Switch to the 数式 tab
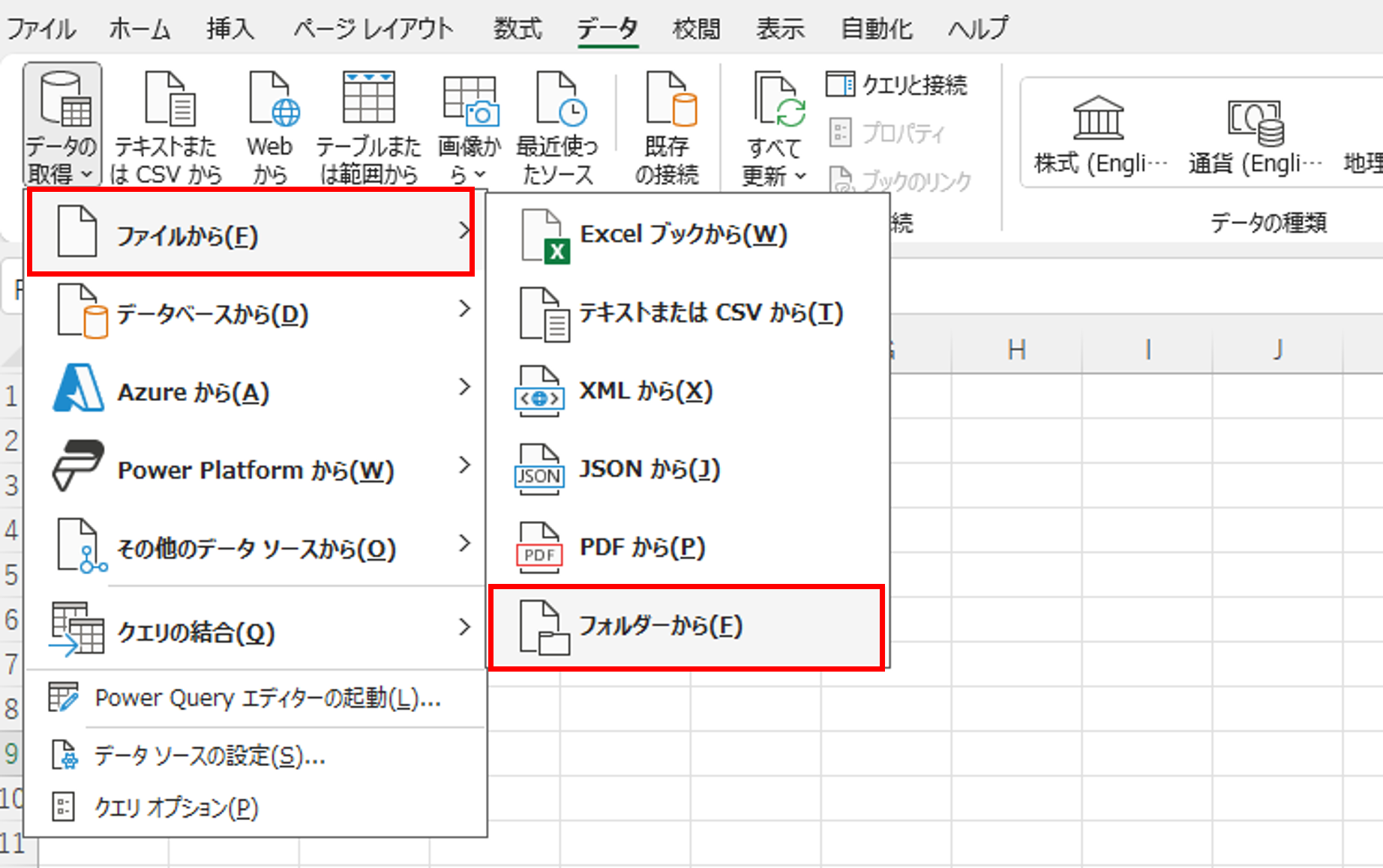Screen dimensions: 1383x868 517,28
